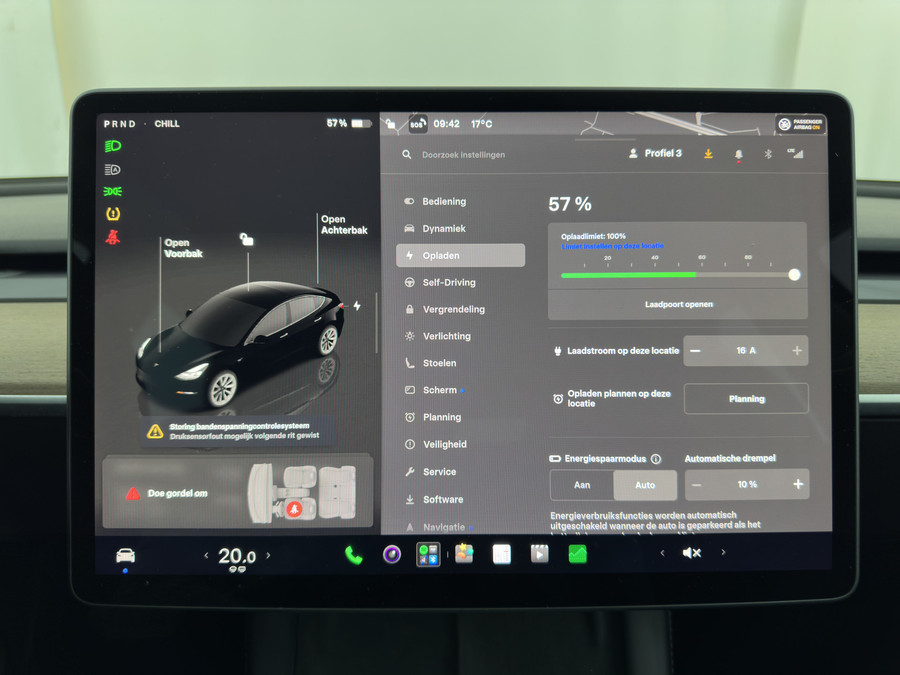Tap the Doorzoek instellingen search field
The width and height of the screenshot is (900, 675).
[463, 154]
